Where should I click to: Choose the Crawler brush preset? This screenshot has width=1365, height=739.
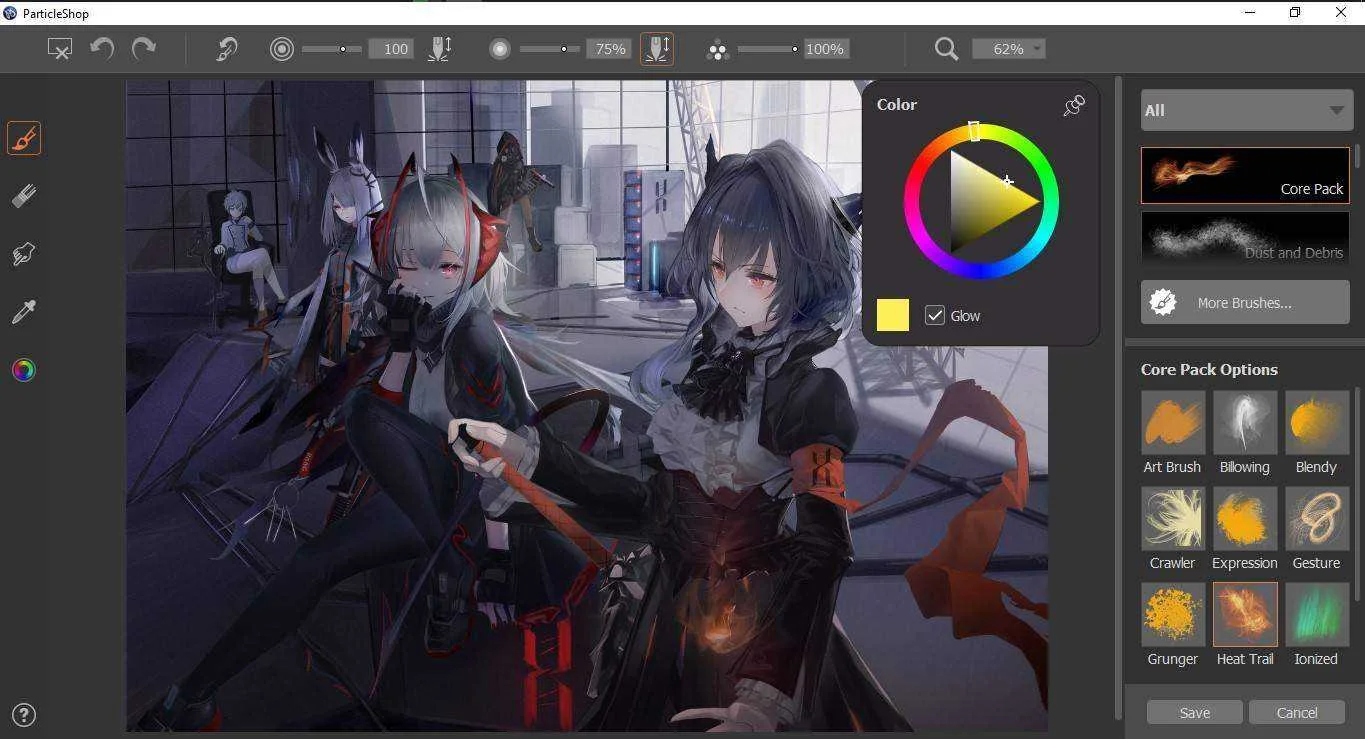(1173, 529)
